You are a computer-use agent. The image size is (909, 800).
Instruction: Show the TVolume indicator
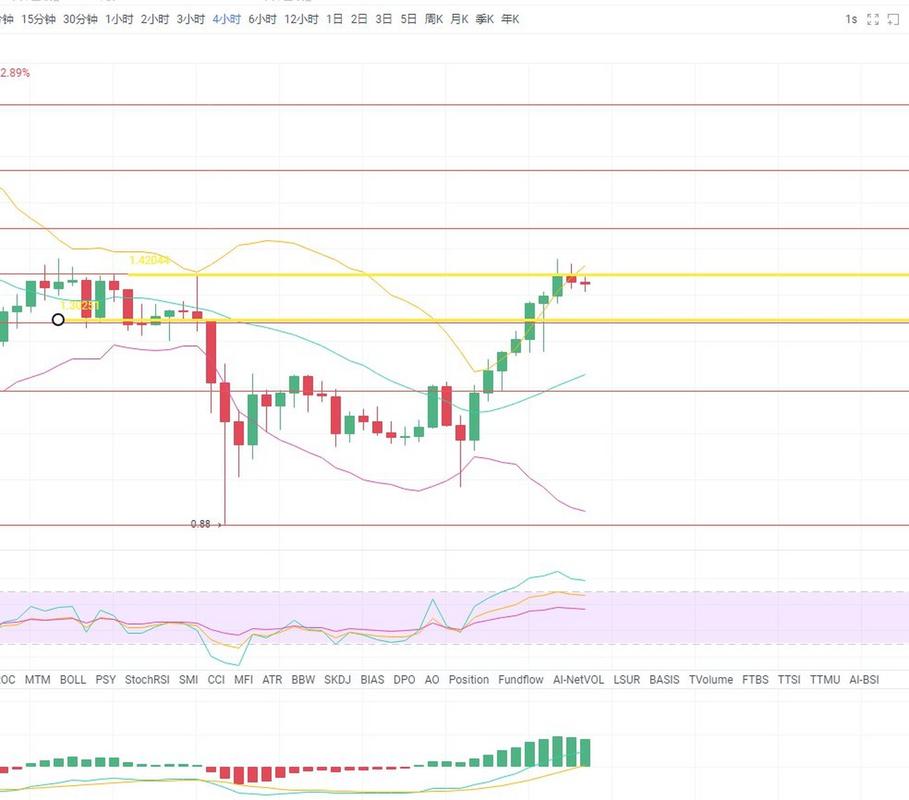click(711, 679)
